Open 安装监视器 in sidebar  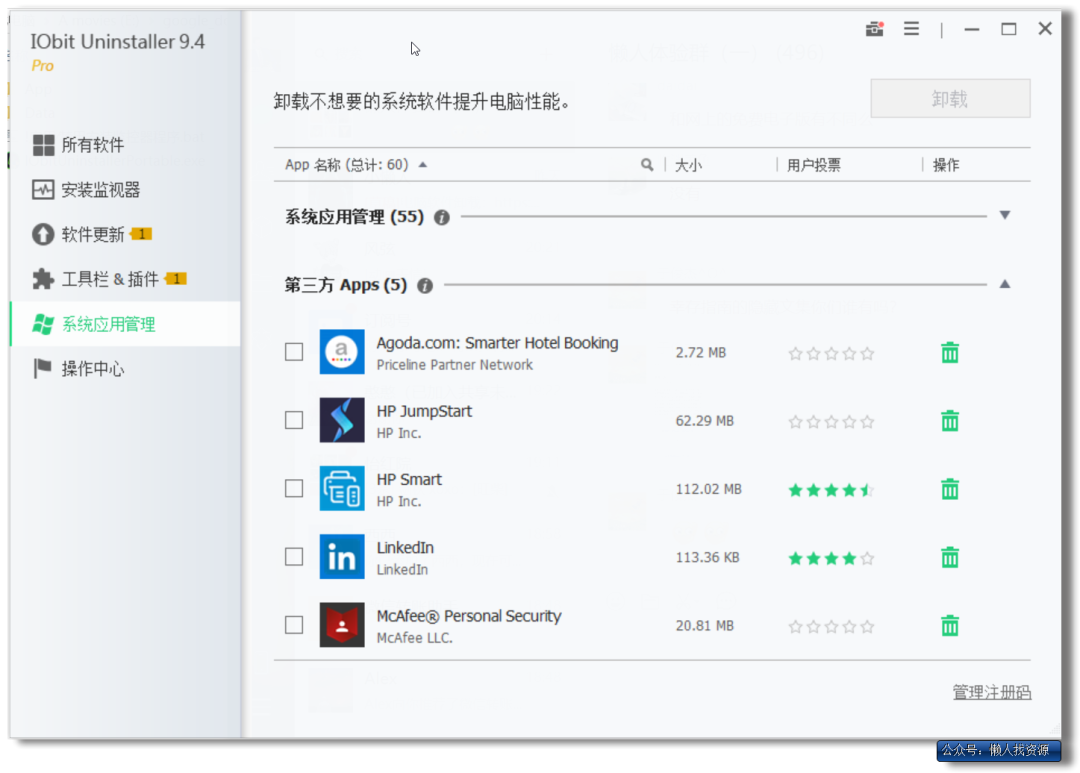[125, 189]
